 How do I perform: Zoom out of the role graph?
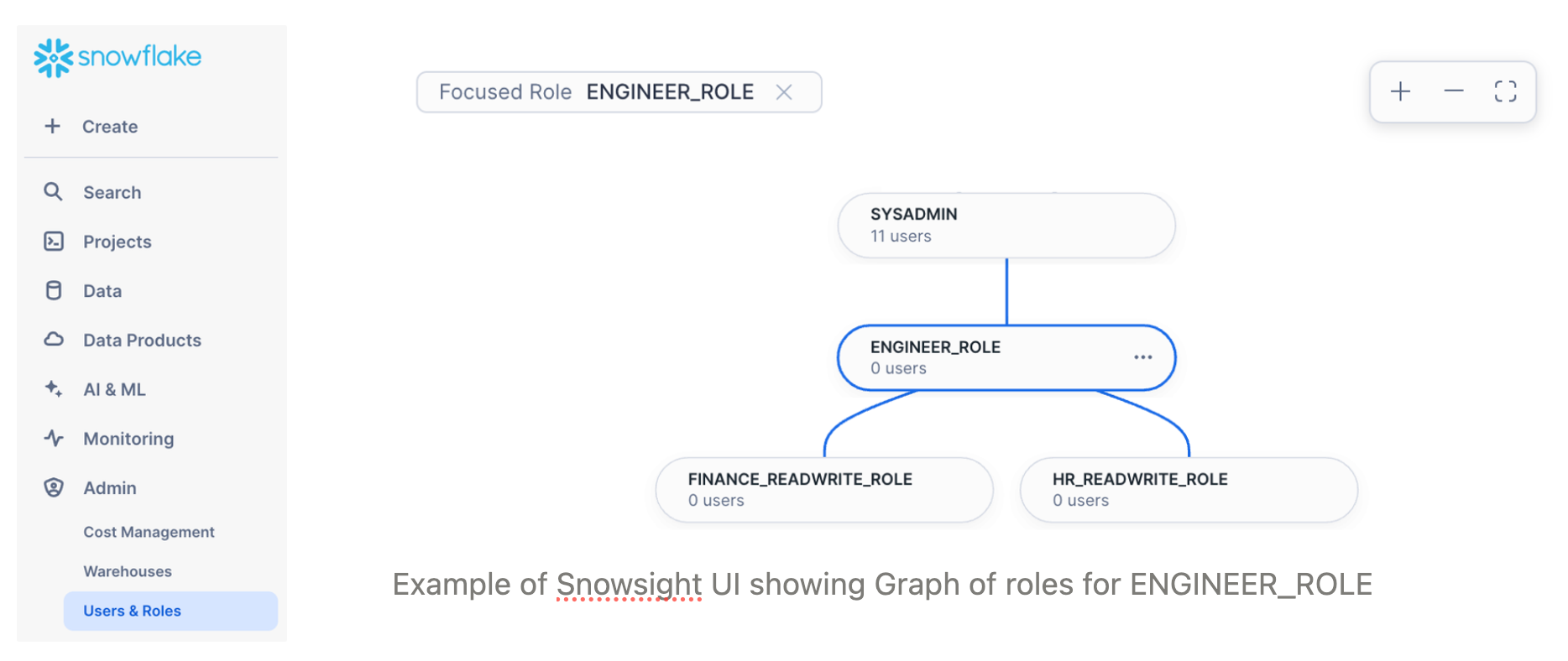pyautogui.click(x=1453, y=91)
